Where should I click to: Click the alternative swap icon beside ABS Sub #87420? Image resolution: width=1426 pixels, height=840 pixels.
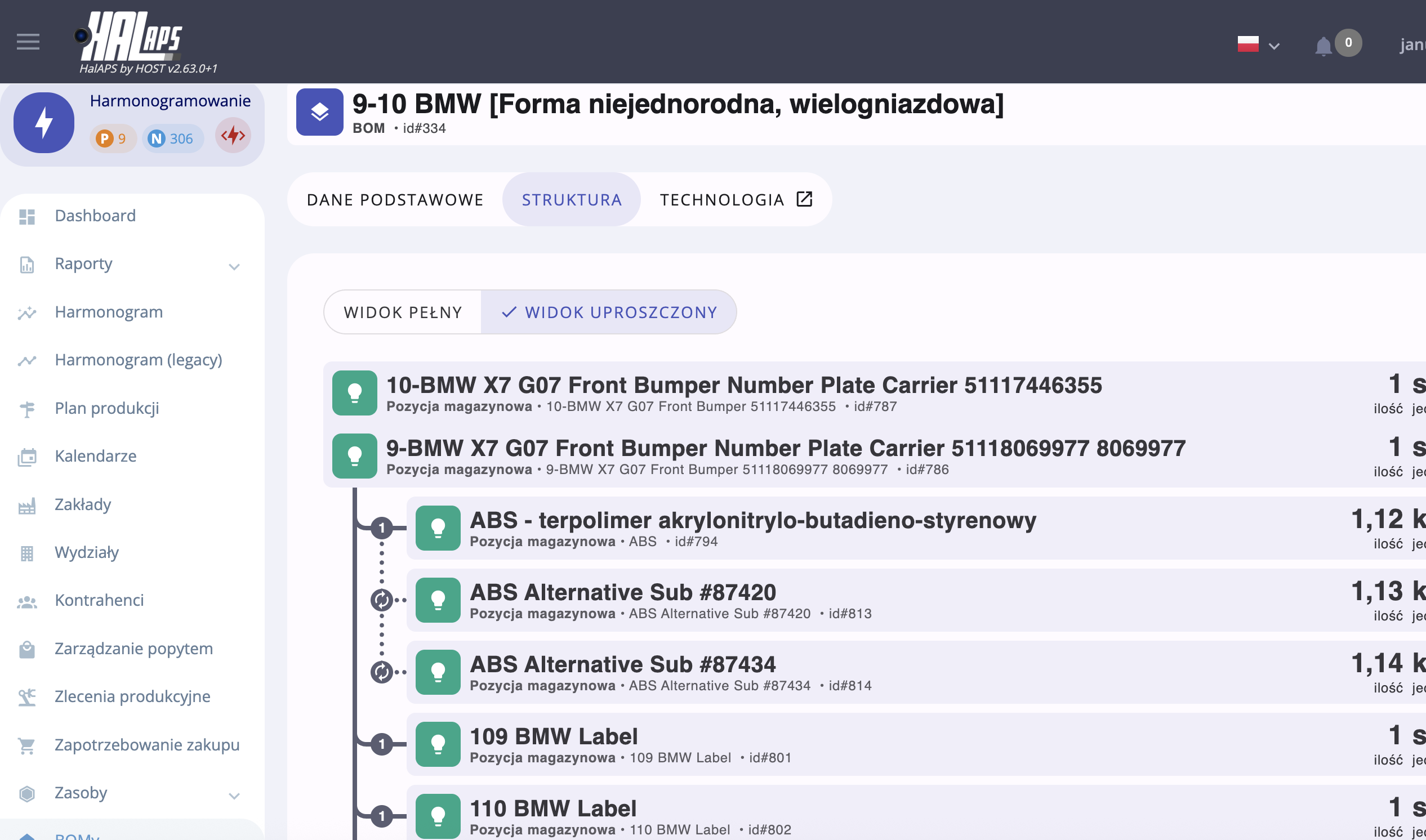[381, 600]
